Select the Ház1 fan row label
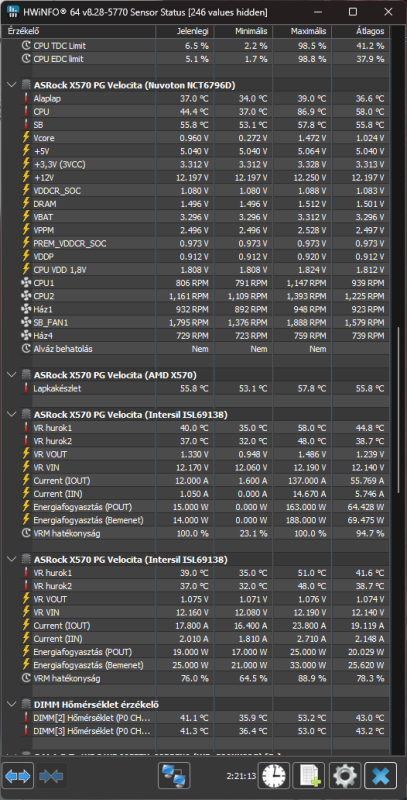 pos(43,309)
